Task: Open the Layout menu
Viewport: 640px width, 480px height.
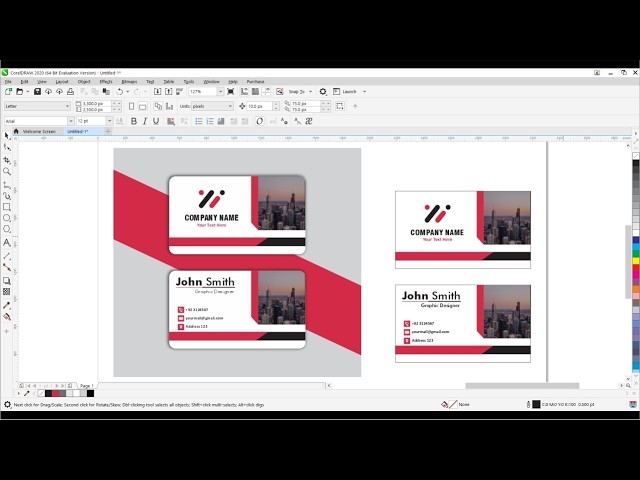Action: (x=62, y=82)
